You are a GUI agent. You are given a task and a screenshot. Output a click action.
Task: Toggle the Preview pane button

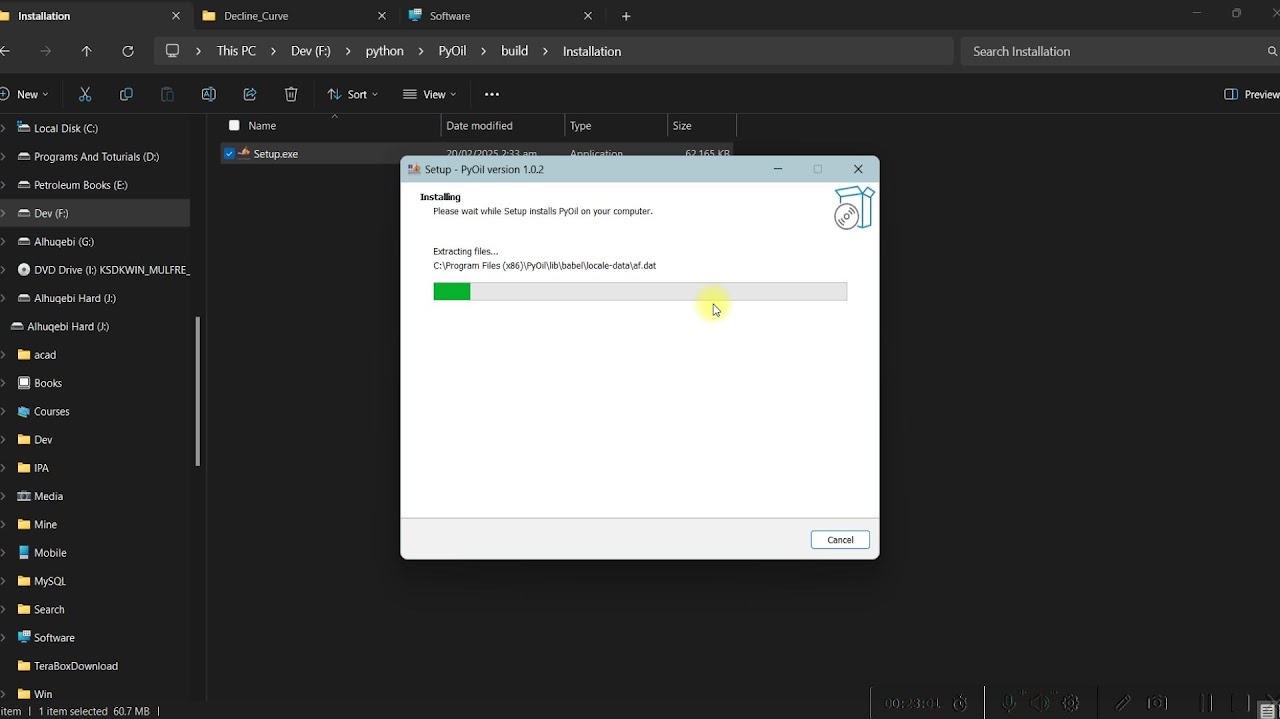[1251, 94]
